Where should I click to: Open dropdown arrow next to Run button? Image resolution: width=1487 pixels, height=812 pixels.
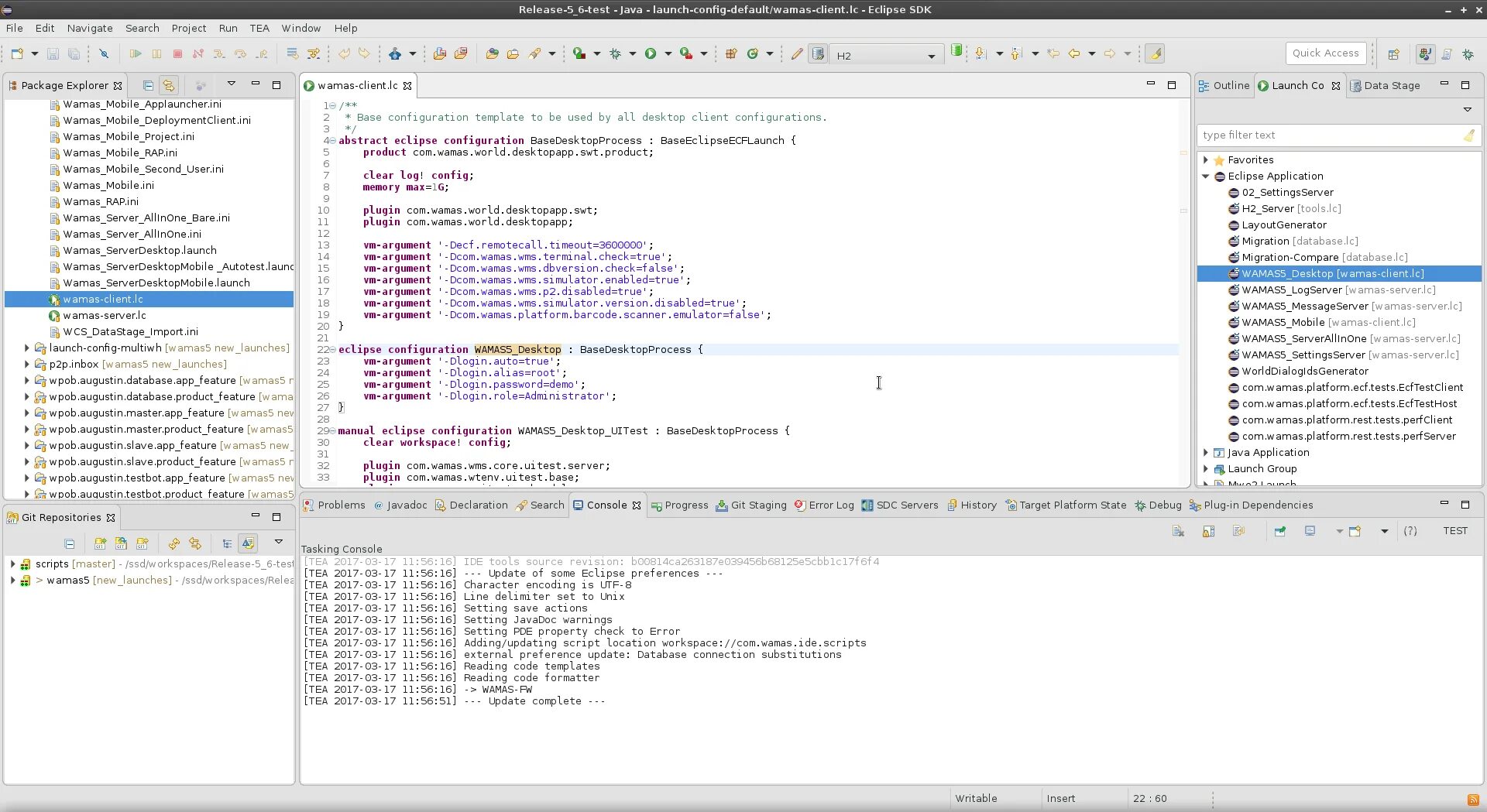tap(668, 54)
